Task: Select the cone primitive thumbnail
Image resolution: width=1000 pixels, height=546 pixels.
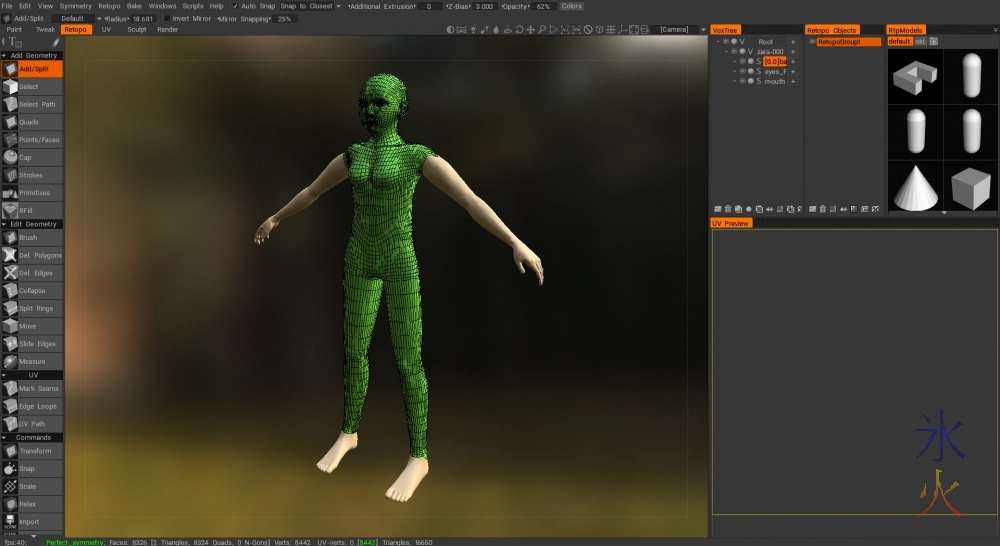Action: (914, 187)
